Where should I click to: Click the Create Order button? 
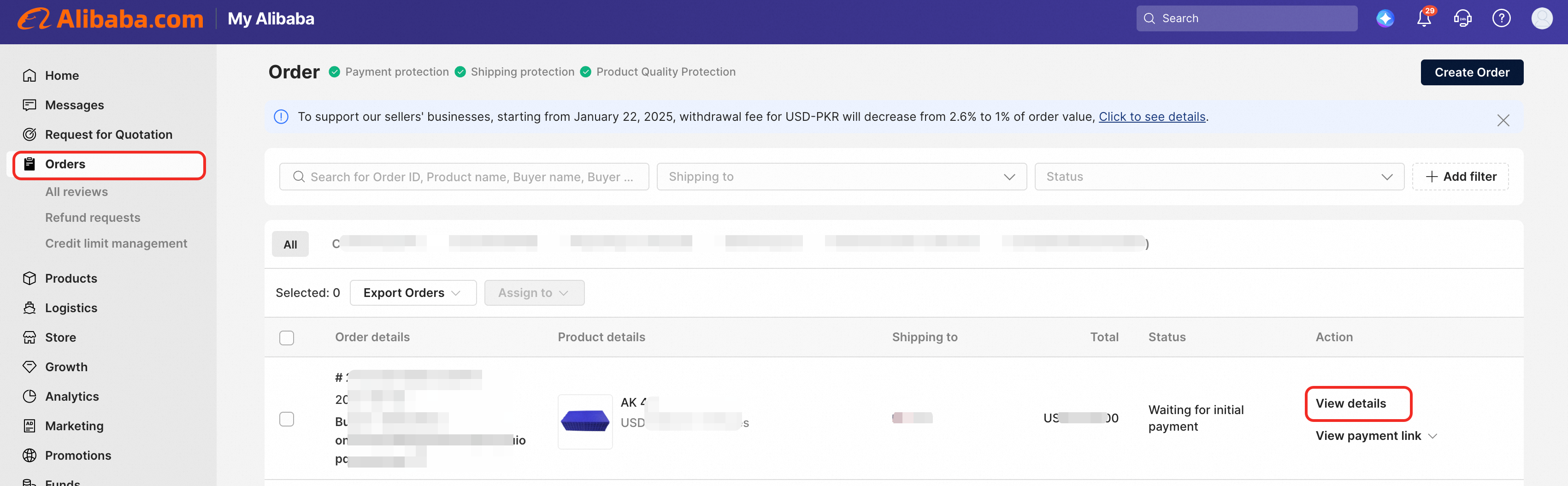coord(1472,72)
